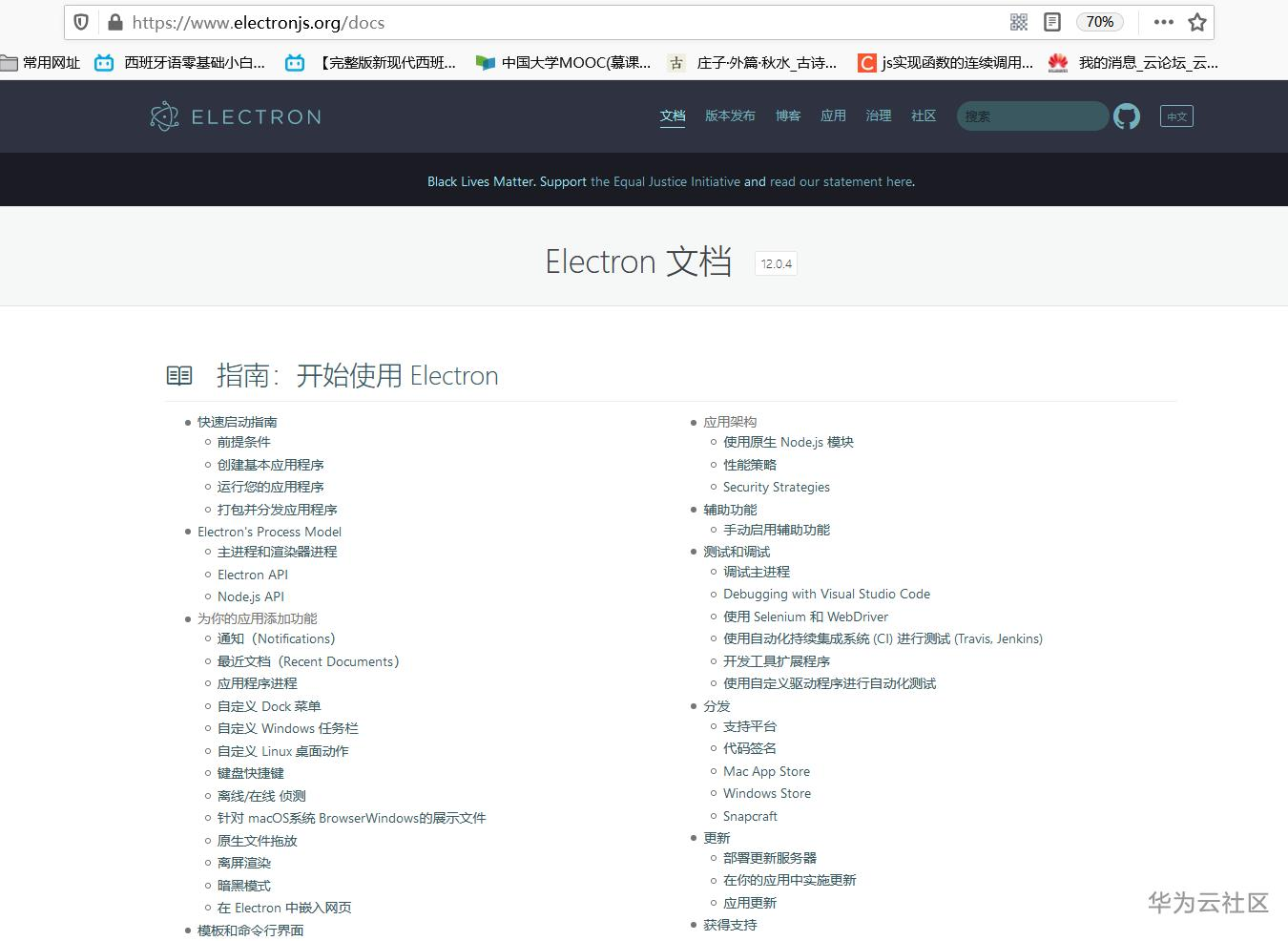Open the 快速启动指南 documentation link
Image resolution: width=1288 pixels, height=941 pixels.
237,421
